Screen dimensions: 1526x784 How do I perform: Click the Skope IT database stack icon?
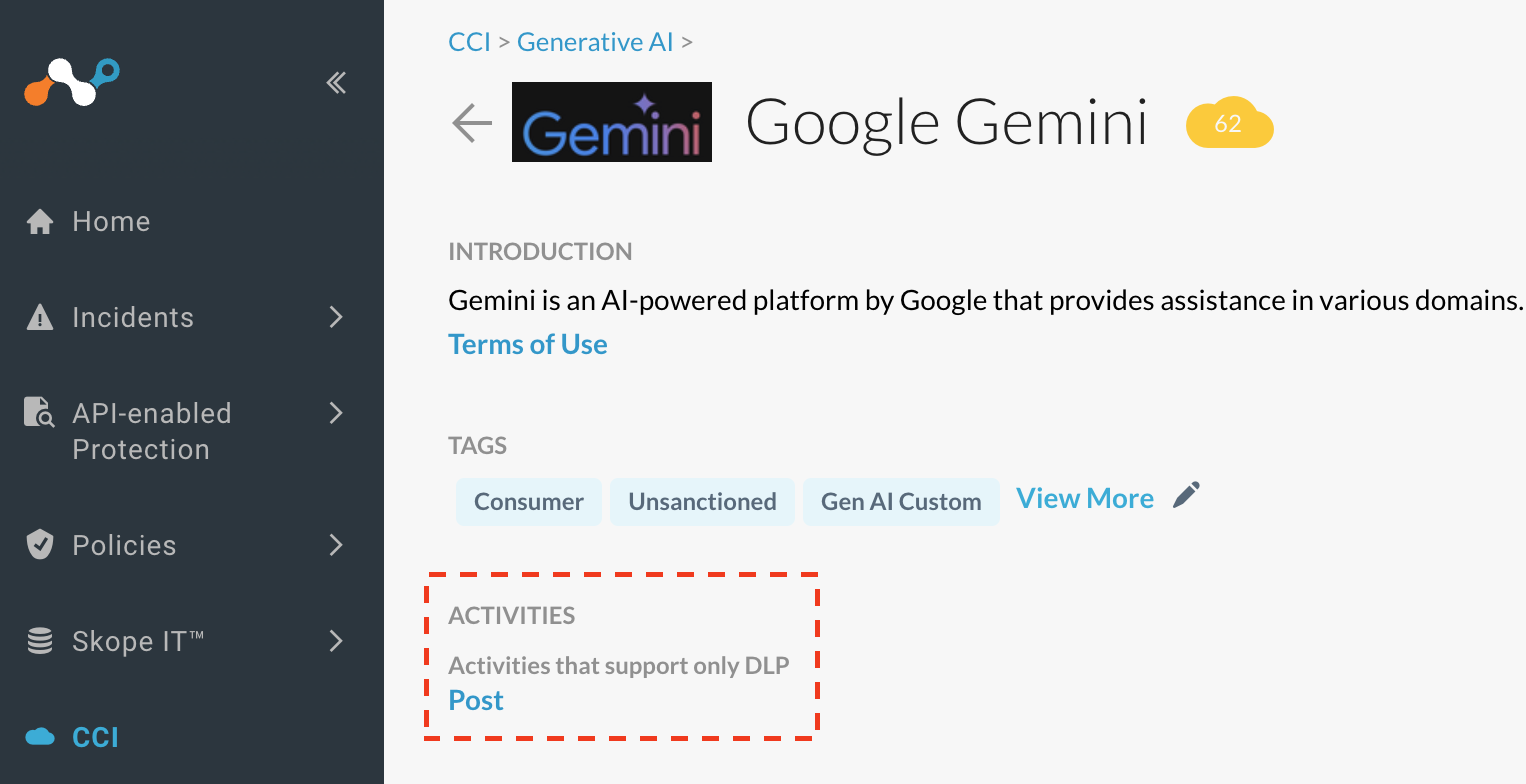(x=40, y=641)
